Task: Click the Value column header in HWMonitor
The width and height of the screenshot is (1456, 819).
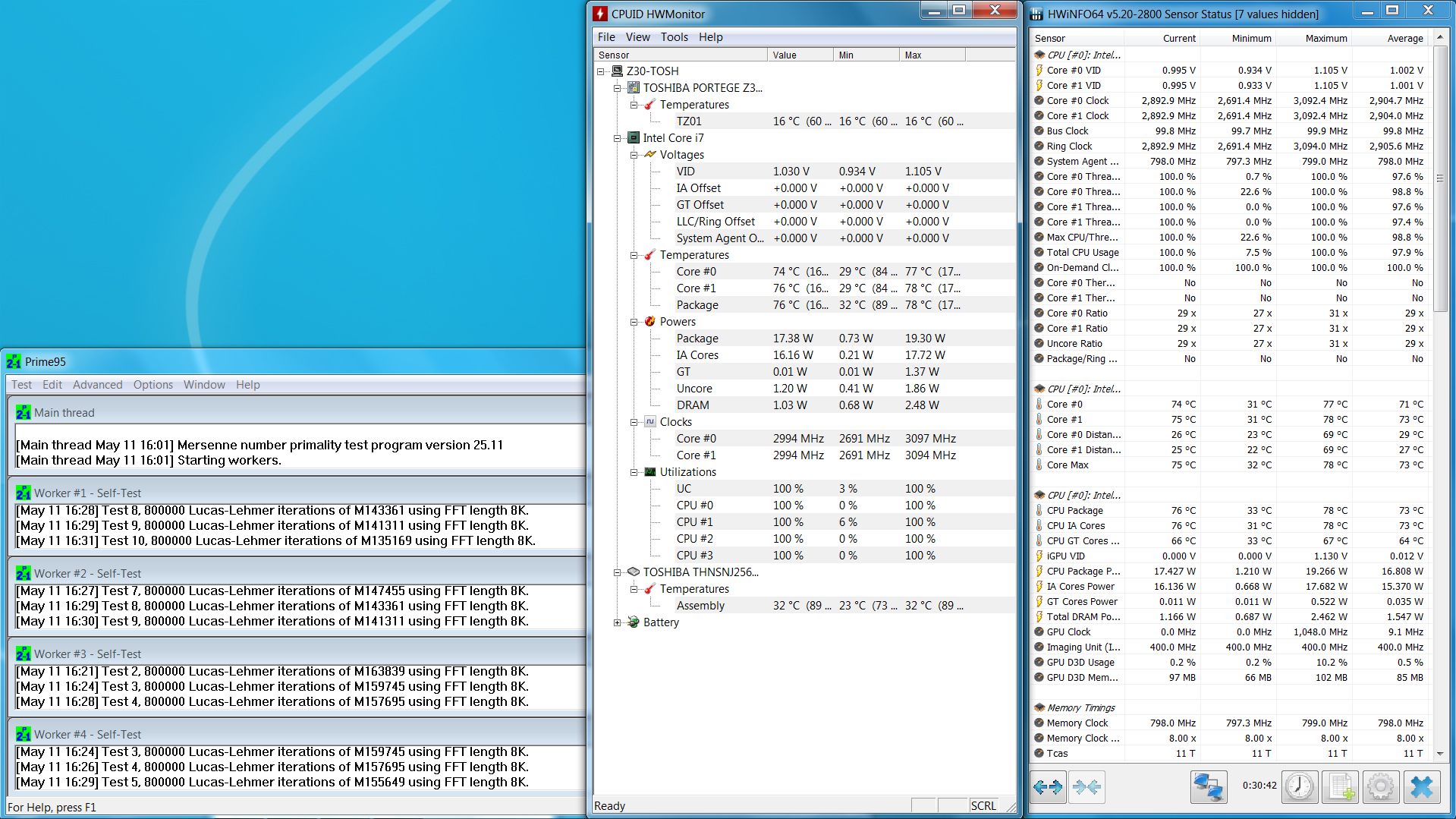Action: 800,55
